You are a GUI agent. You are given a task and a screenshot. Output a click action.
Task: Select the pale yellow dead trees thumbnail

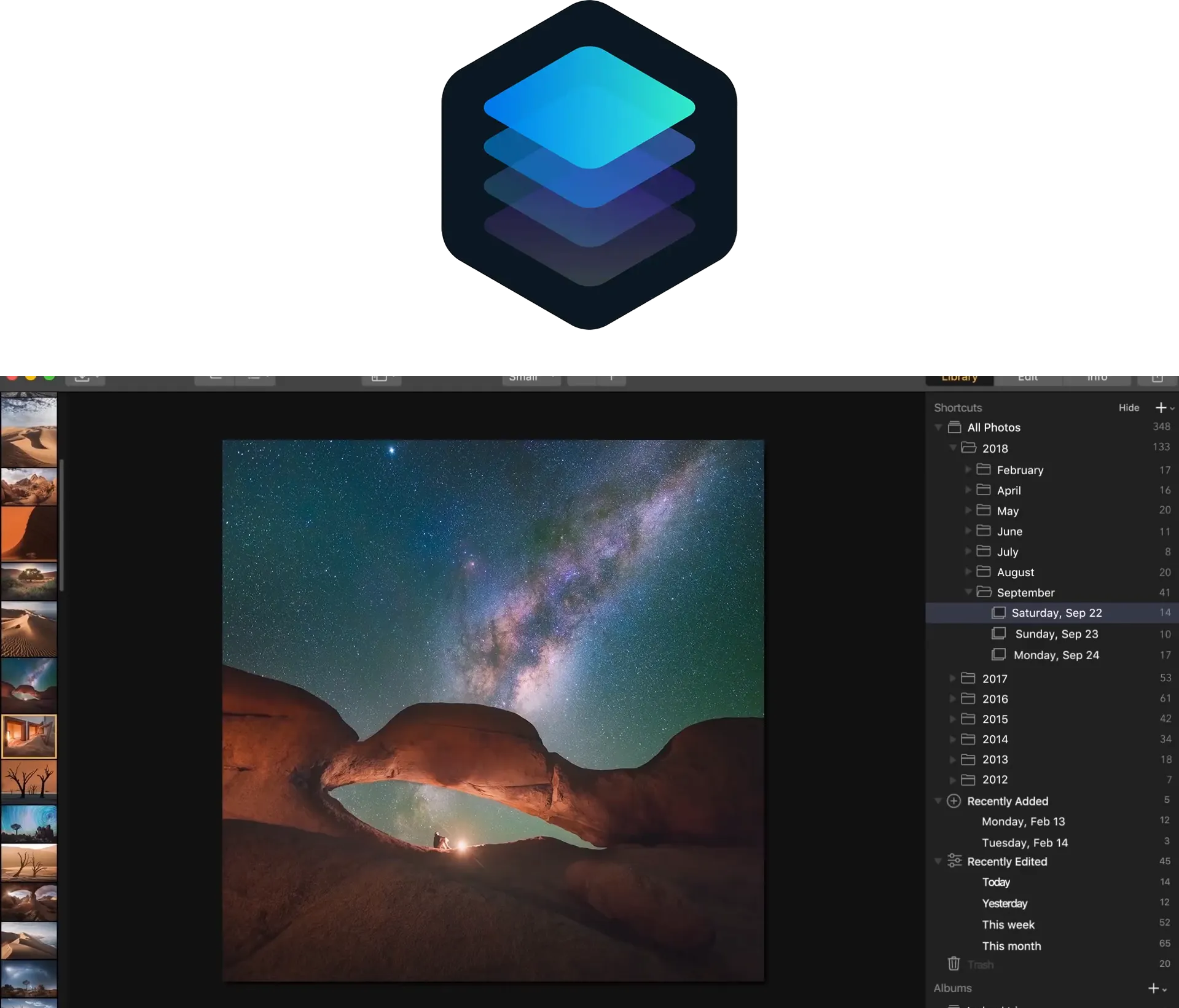coord(29,862)
